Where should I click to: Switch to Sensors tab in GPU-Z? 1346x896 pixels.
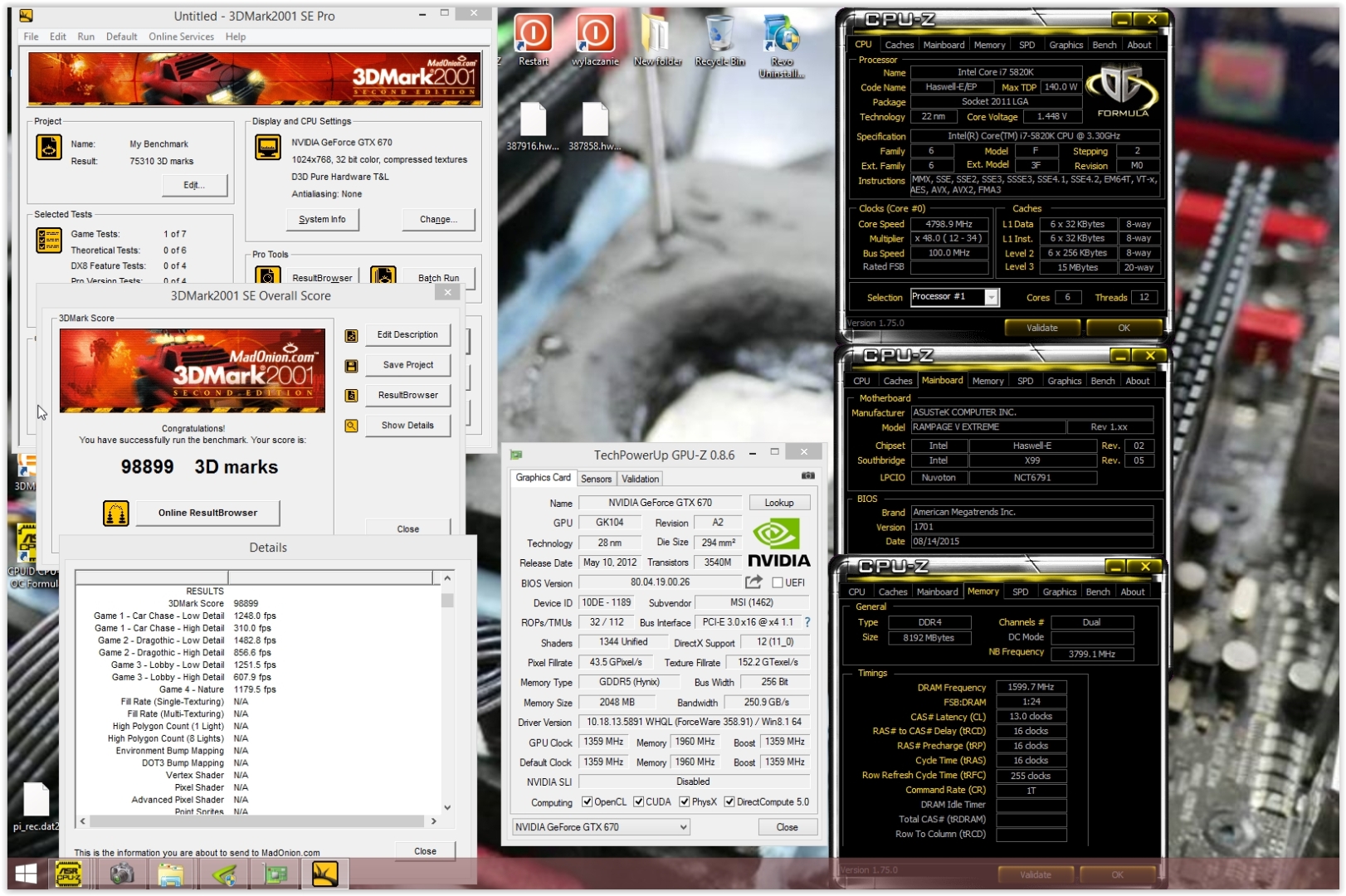596,479
